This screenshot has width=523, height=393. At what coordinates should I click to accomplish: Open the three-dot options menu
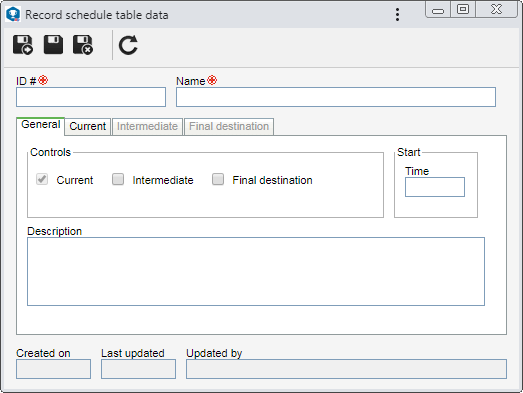click(397, 15)
